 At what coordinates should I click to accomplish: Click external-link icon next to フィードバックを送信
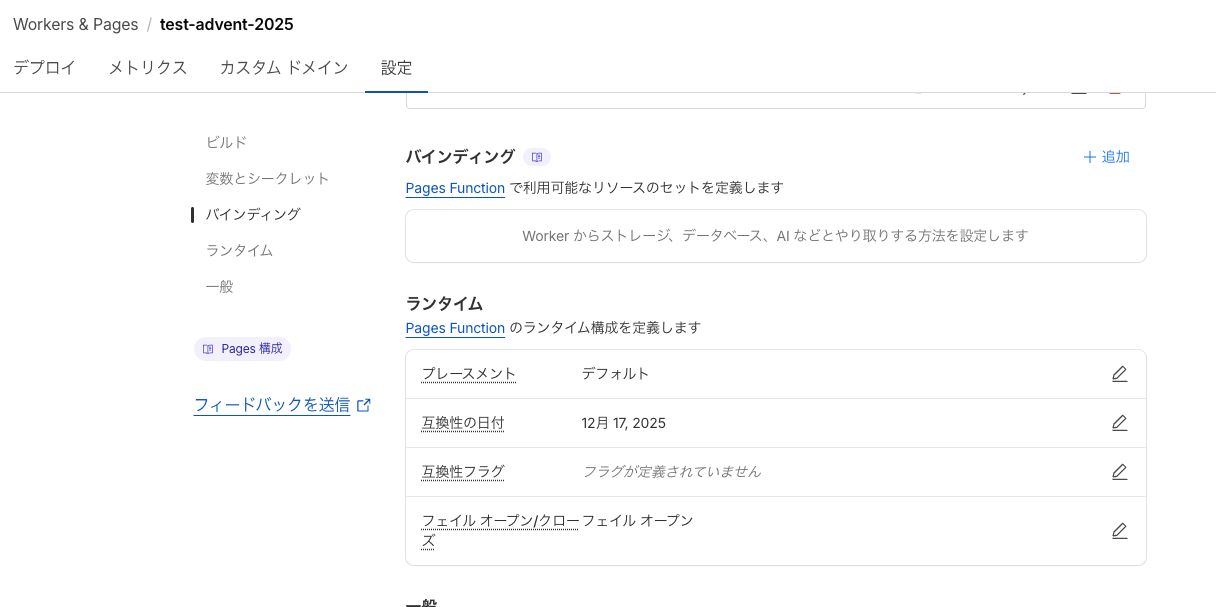pyautogui.click(x=363, y=404)
